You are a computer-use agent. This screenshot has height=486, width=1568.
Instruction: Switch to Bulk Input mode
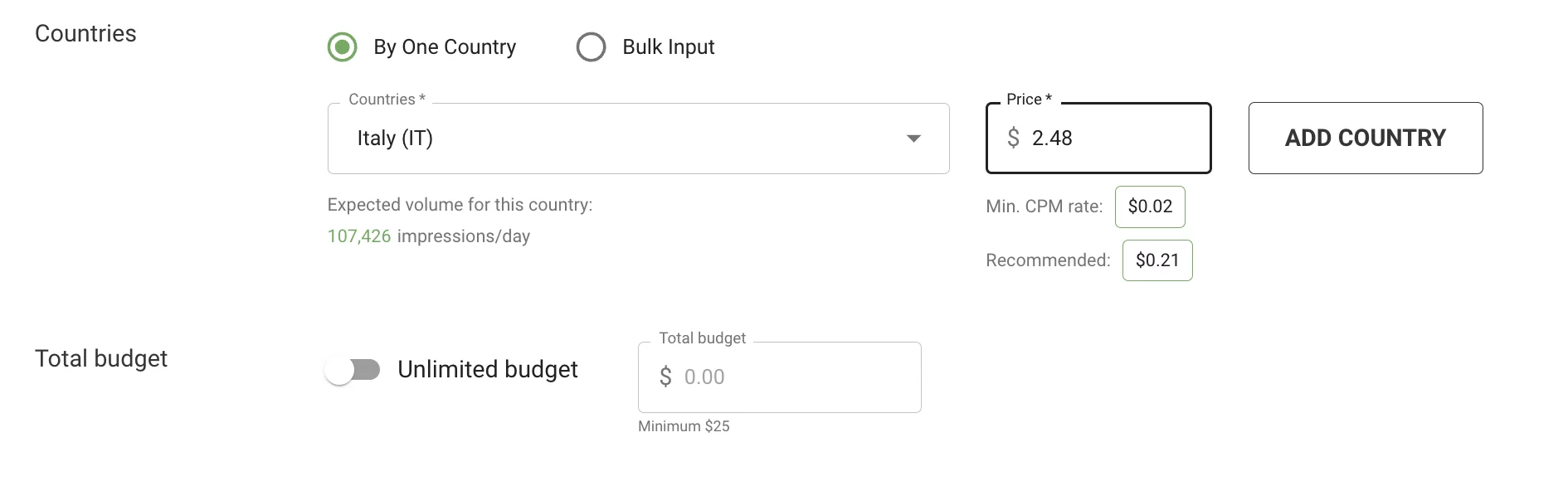click(x=591, y=47)
